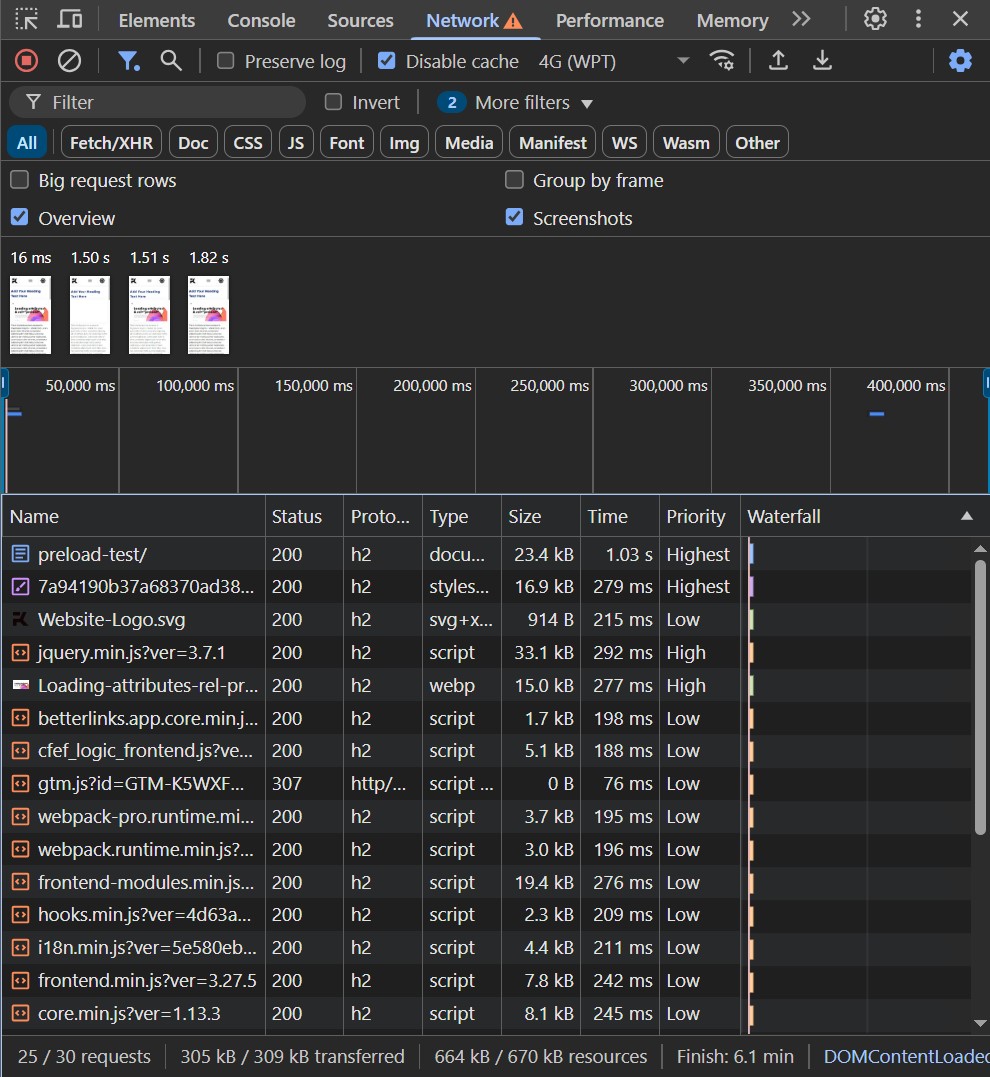
Task: Uncheck Disable cache checkbox
Action: (x=387, y=61)
